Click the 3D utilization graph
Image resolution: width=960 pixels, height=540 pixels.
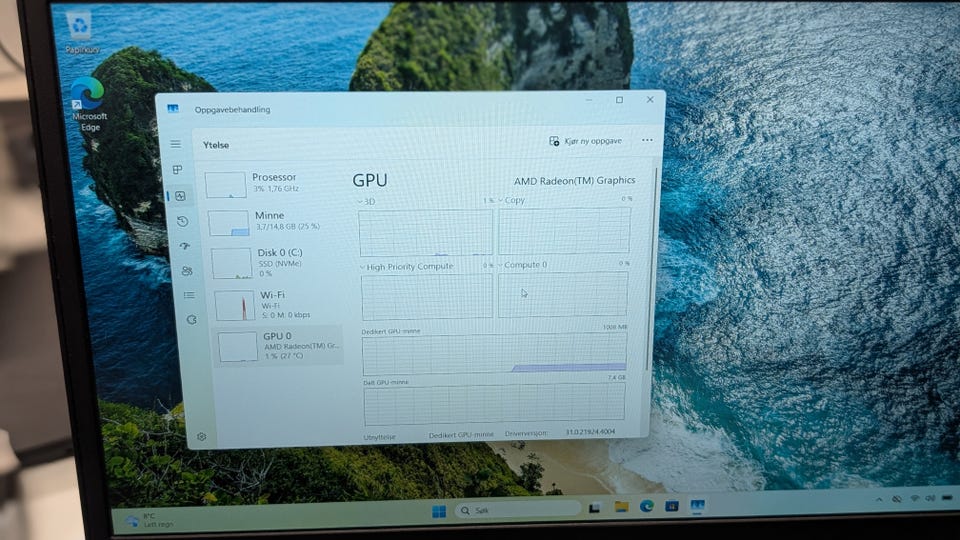point(426,233)
